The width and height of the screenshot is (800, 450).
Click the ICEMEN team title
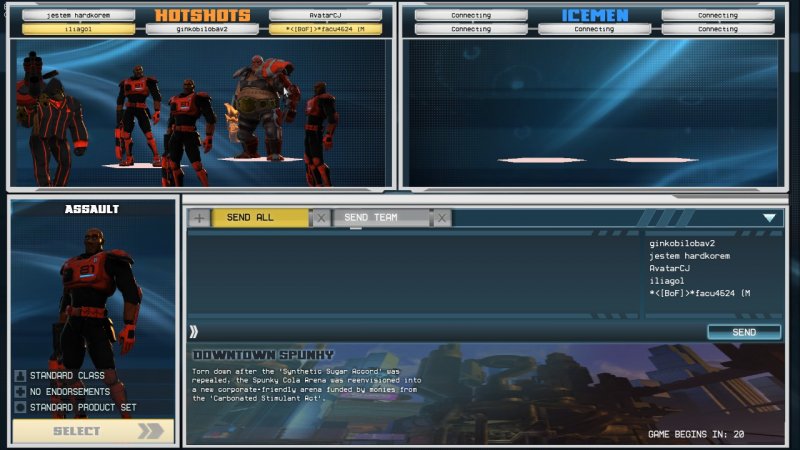click(x=595, y=15)
